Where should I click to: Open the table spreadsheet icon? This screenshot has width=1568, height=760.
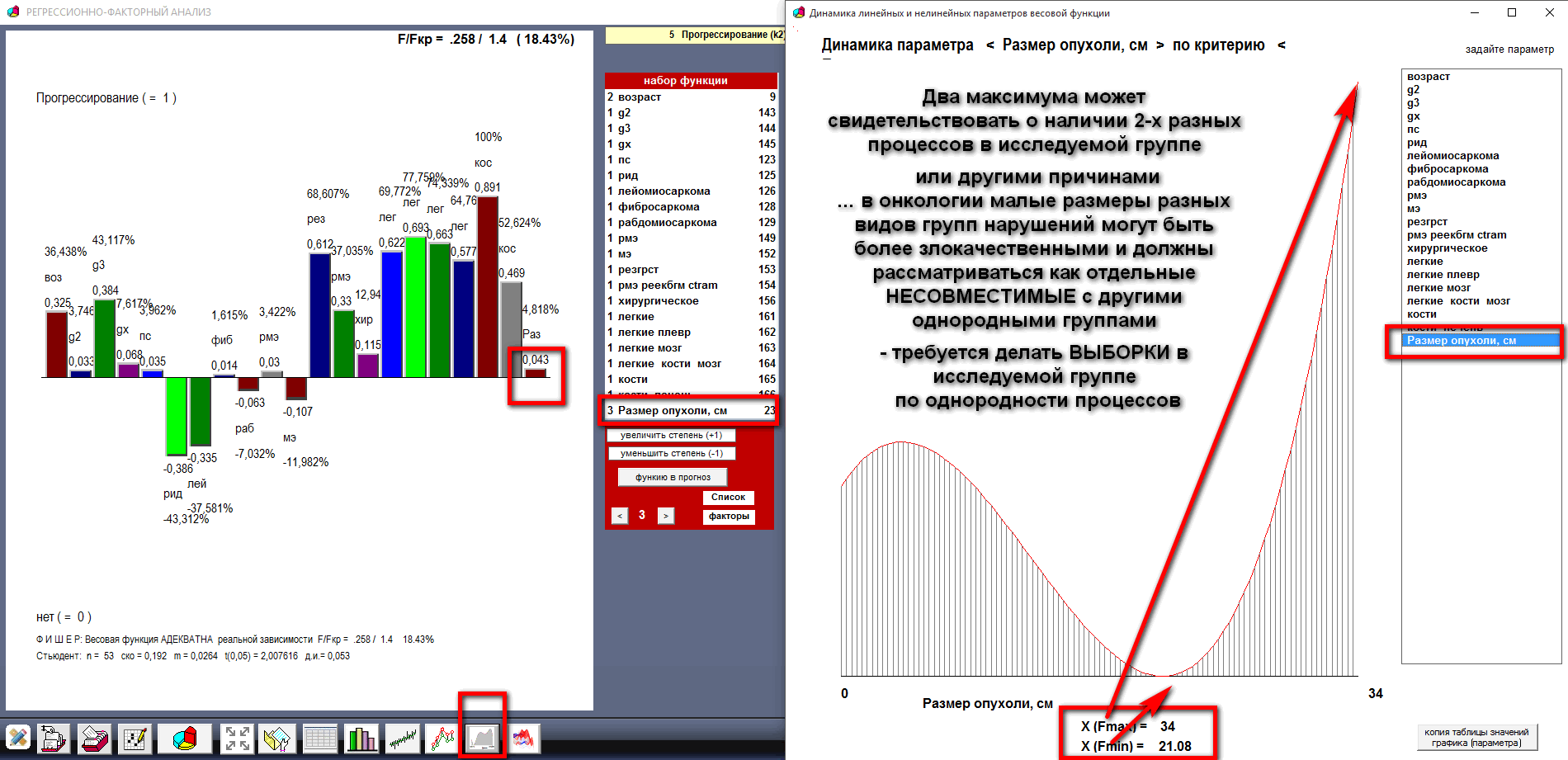pyautogui.click(x=320, y=738)
